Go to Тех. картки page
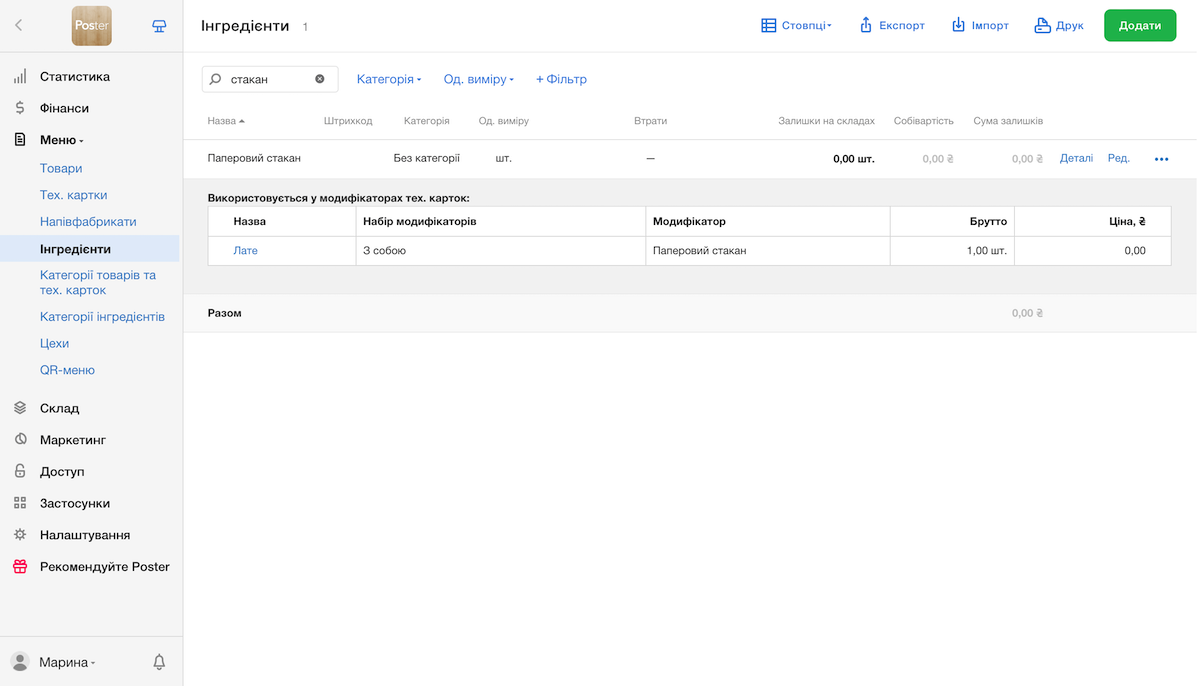1200x686 pixels. coord(73,195)
